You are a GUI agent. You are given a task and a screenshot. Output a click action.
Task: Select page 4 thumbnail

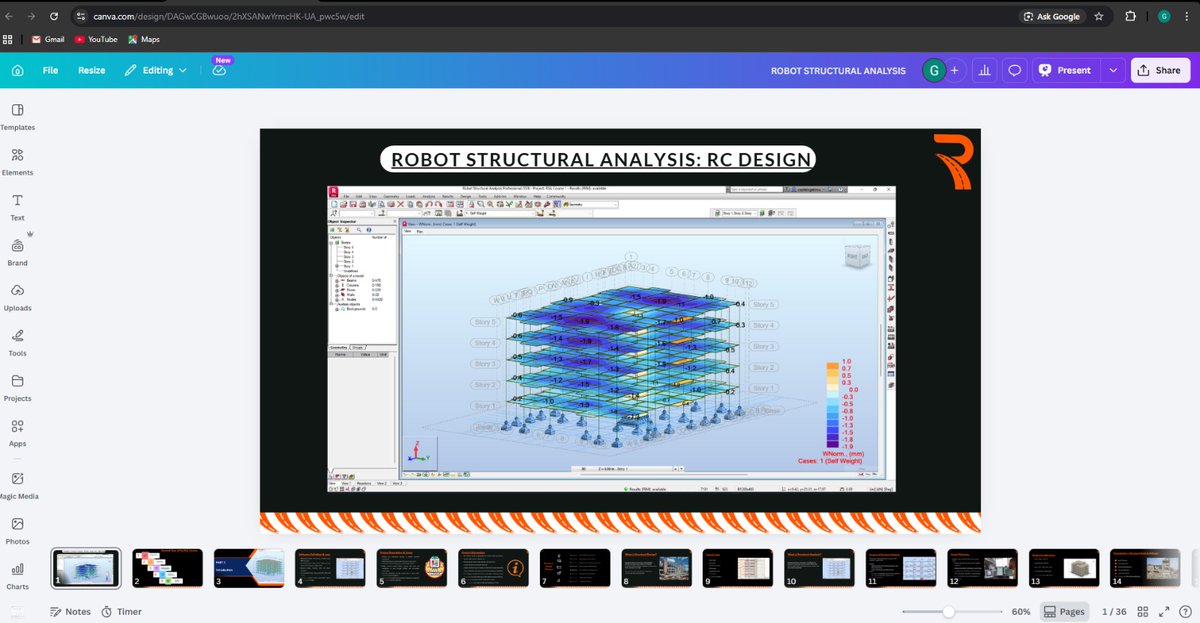pyautogui.click(x=331, y=567)
